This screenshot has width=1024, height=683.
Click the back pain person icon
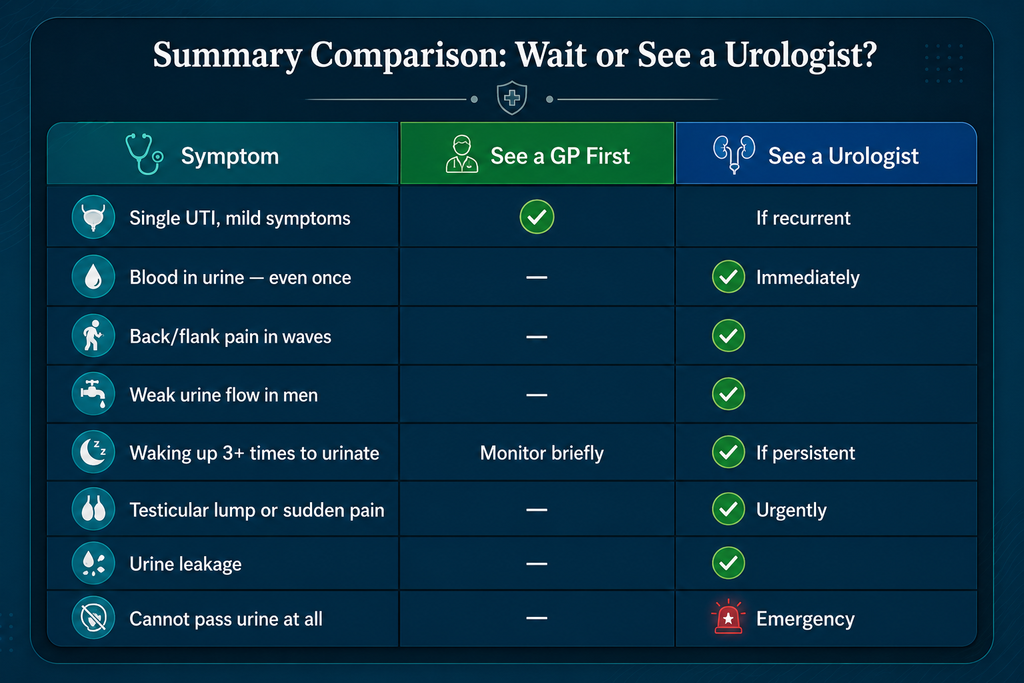tap(93, 336)
